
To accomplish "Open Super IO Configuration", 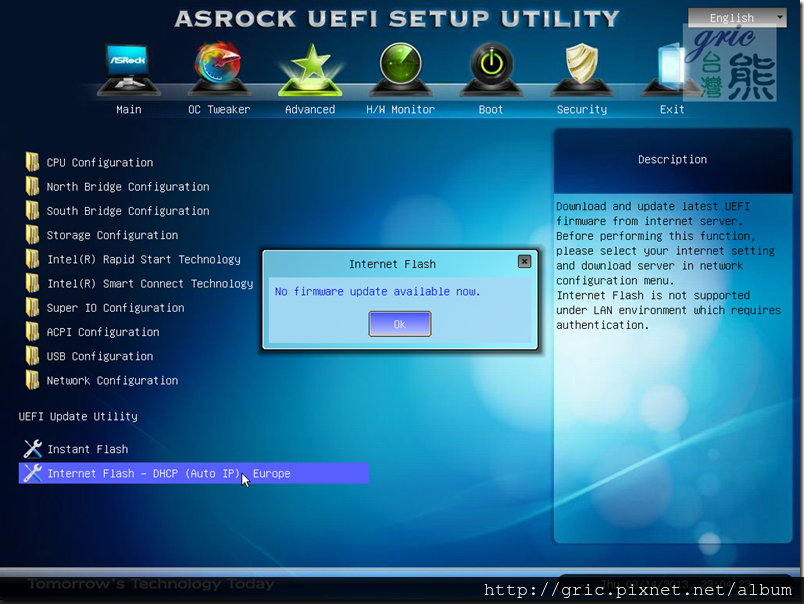I will (115, 308).
